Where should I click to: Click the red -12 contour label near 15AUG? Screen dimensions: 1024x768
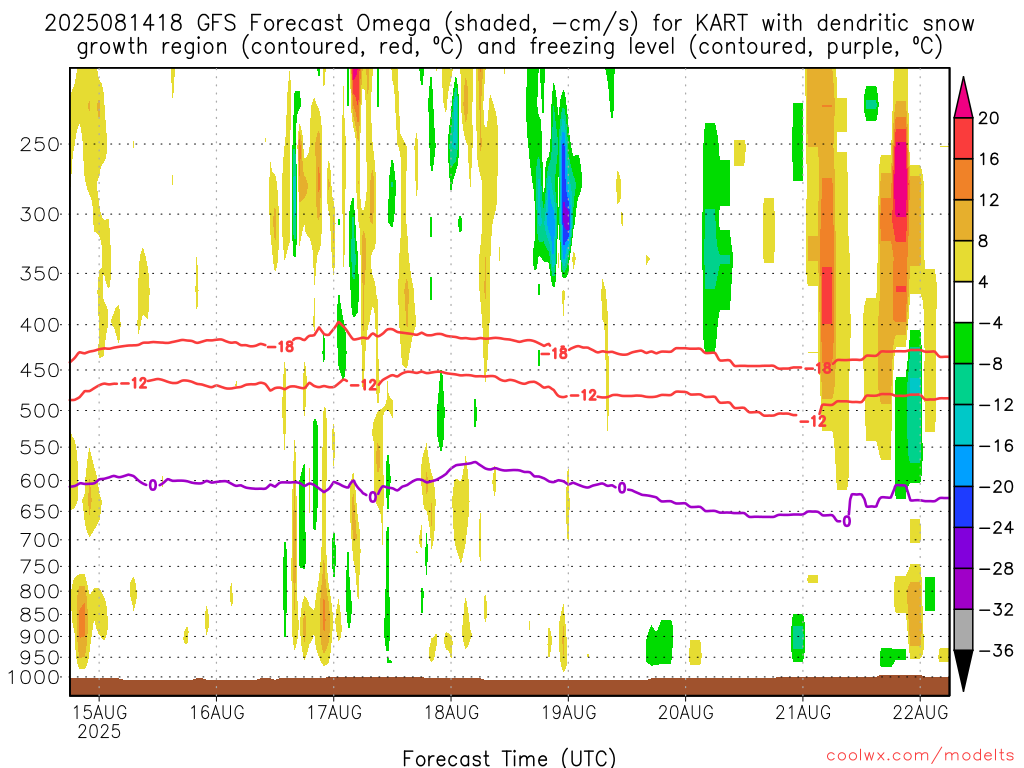coord(135,383)
